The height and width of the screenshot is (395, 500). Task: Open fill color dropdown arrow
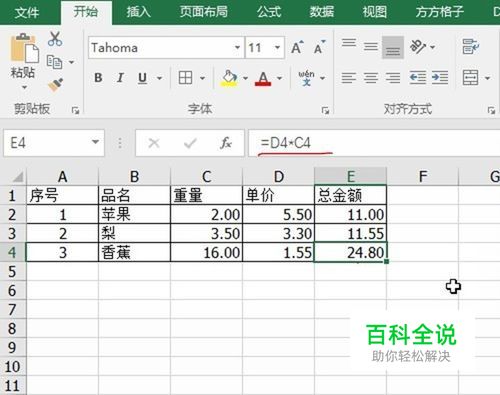click(245, 79)
